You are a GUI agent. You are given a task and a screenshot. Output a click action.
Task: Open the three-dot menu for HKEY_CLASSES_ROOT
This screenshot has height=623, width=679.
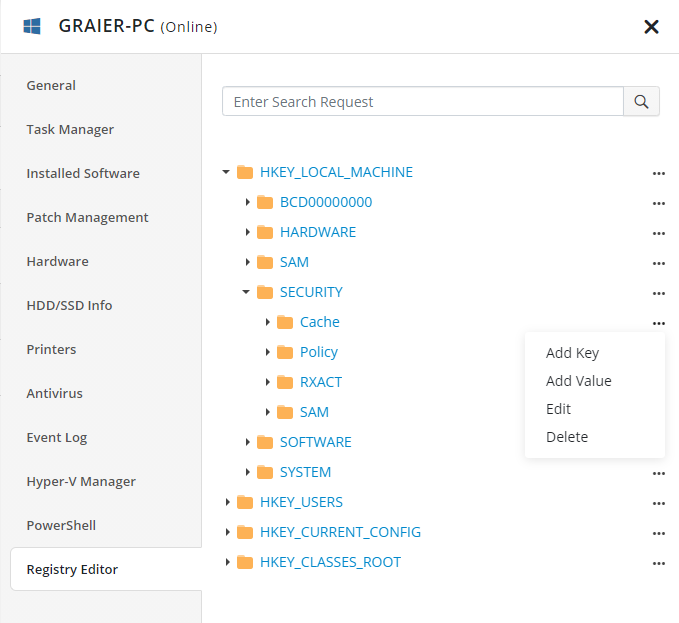658,563
